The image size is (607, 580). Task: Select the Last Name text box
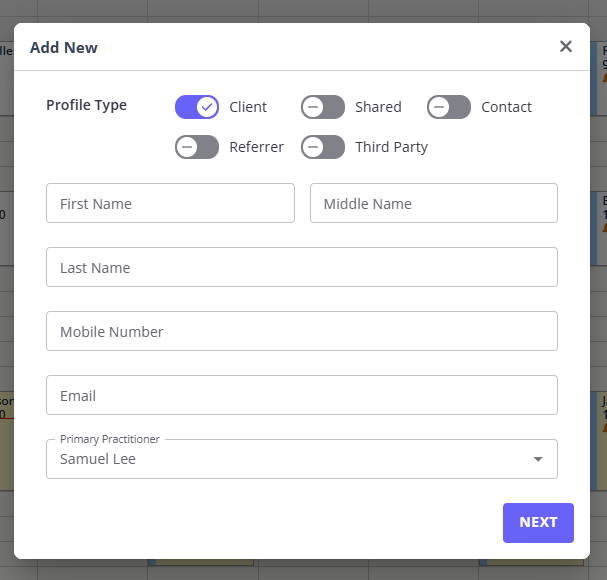coord(301,267)
